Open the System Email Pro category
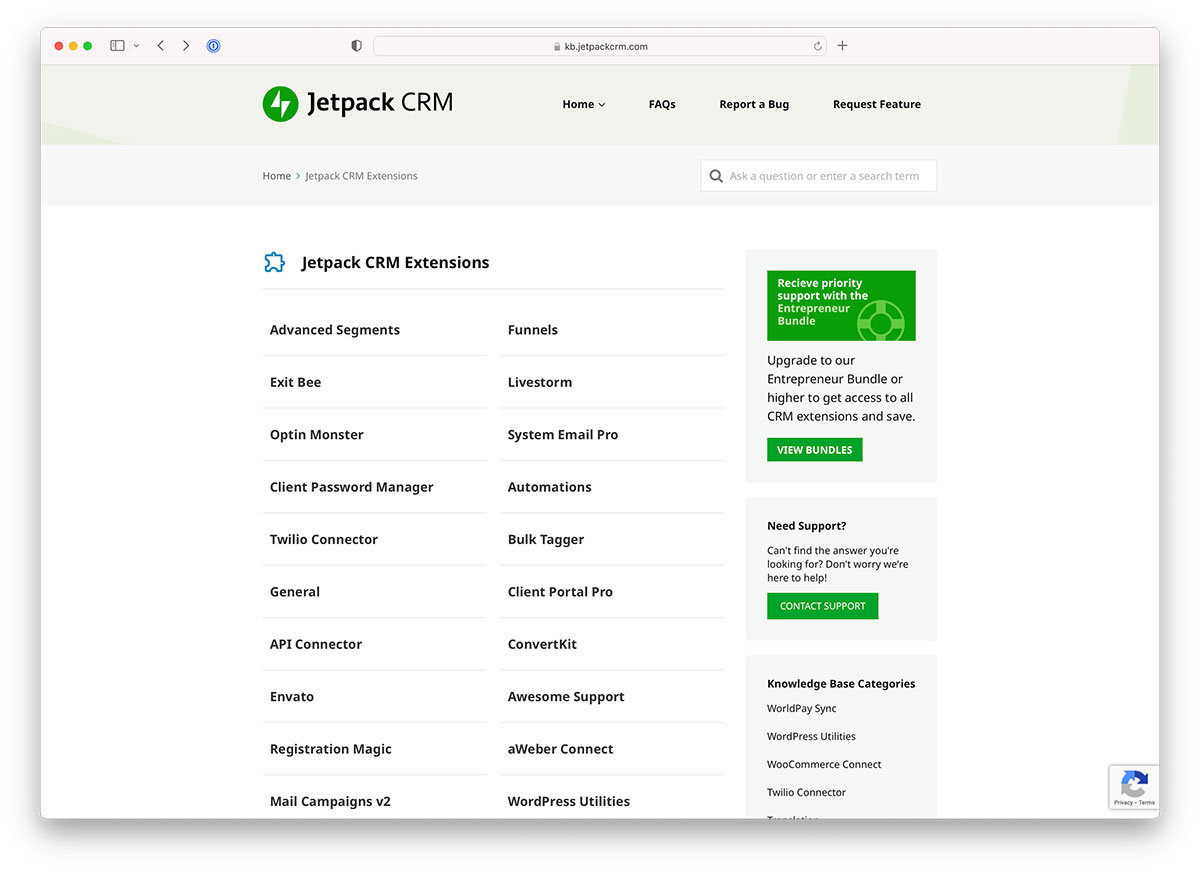 (x=563, y=435)
